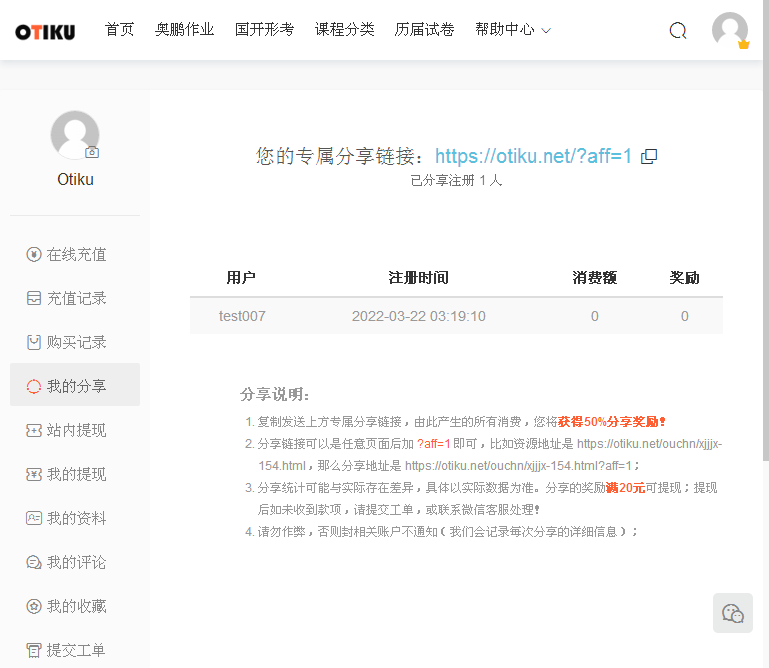Click the Otiku username under the avatar
This screenshot has width=769, height=668.
coord(75,180)
